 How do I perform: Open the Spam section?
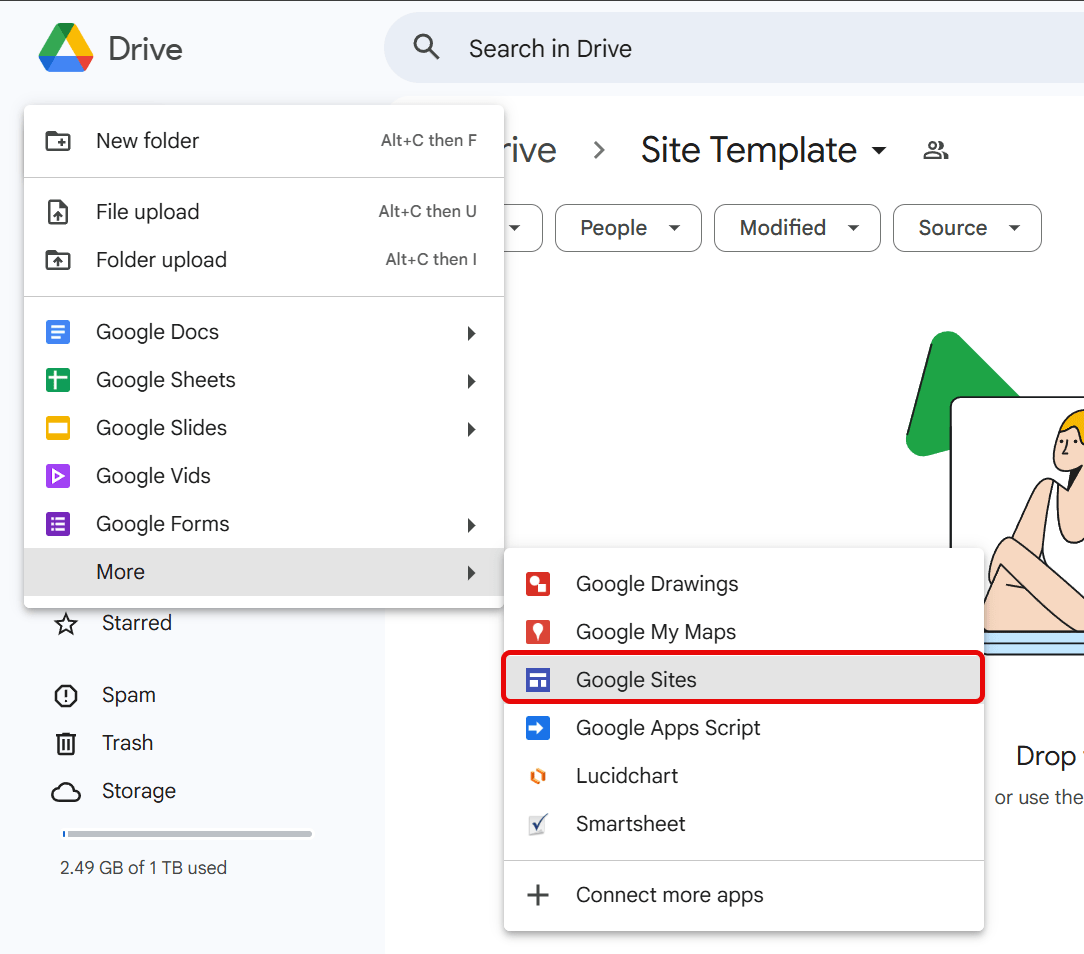[129, 695]
